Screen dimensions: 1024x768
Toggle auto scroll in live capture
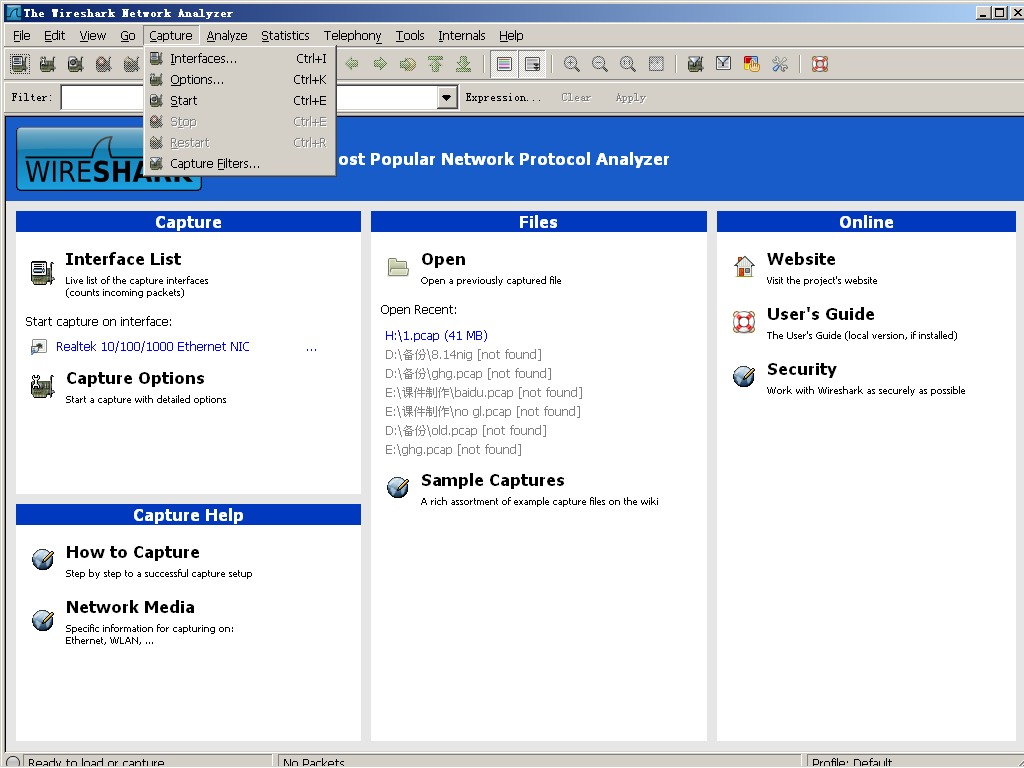click(532, 64)
